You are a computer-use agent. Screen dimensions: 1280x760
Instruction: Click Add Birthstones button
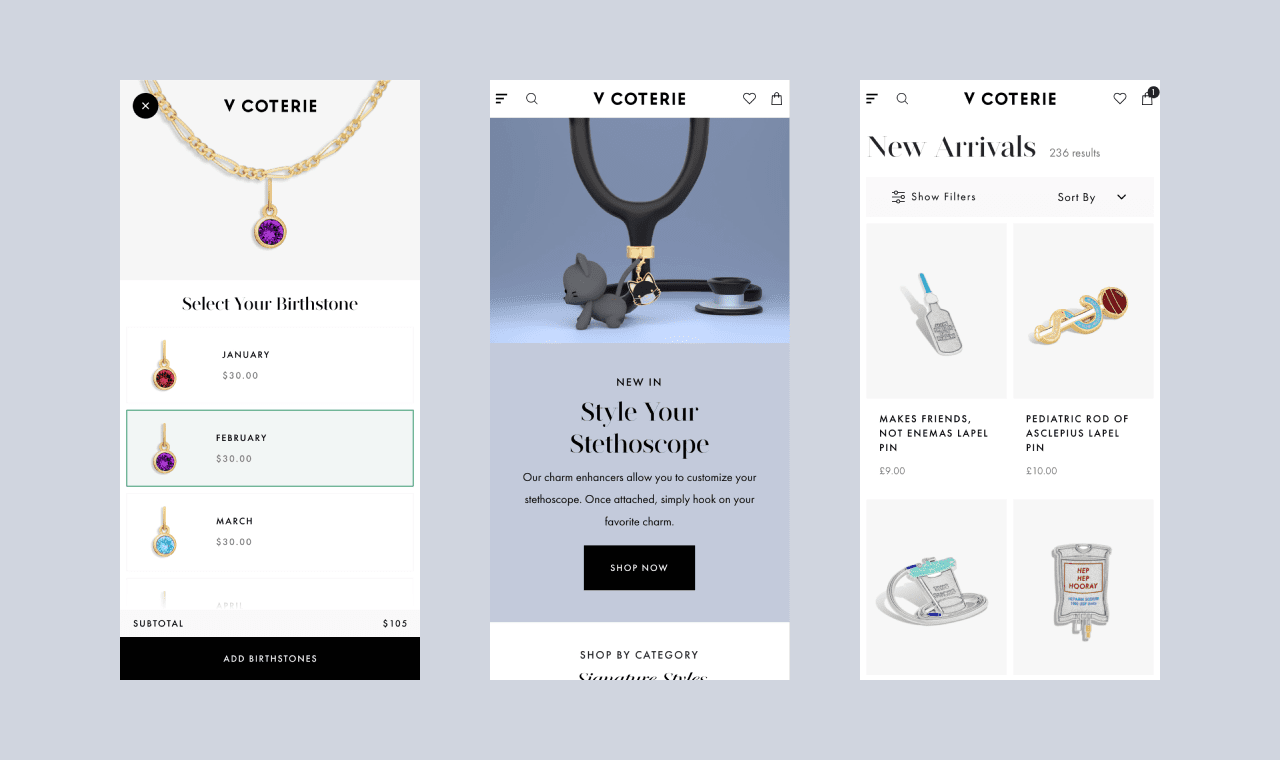click(x=270, y=658)
